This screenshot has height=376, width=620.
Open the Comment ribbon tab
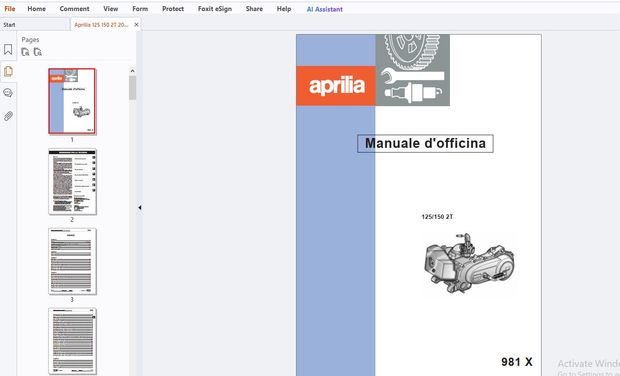pos(74,9)
